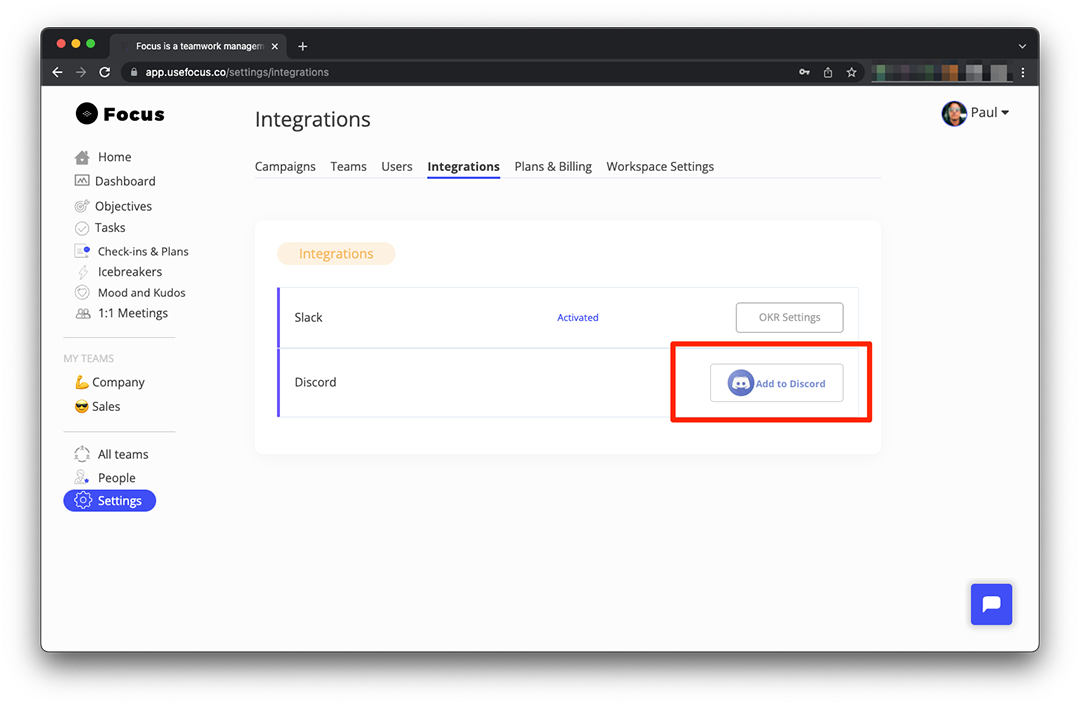Click the Settings gear icon

click(x=83, y=501)
